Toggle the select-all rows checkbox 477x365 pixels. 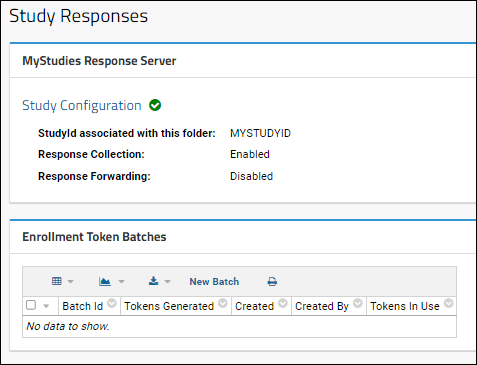tap(31, 305)
